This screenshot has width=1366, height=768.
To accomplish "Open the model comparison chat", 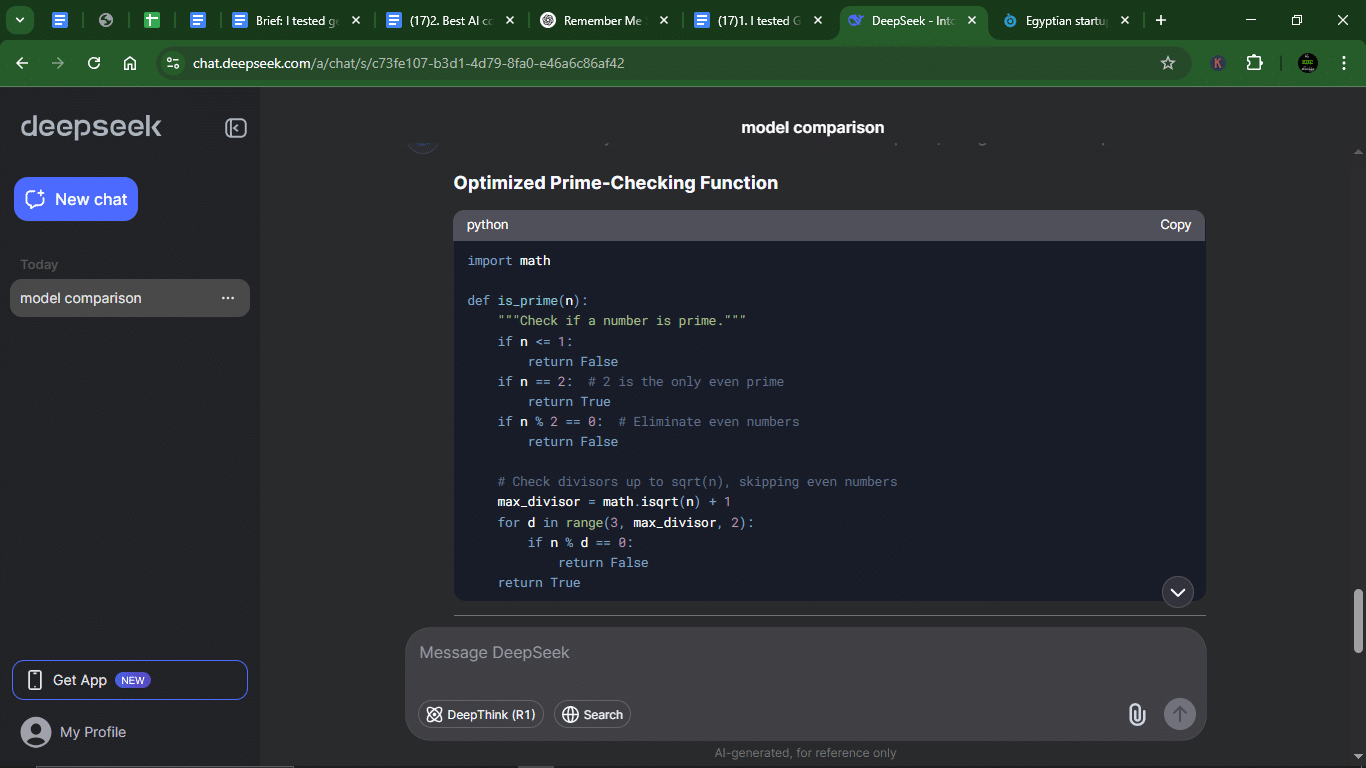I will click(x=130, y=298).
